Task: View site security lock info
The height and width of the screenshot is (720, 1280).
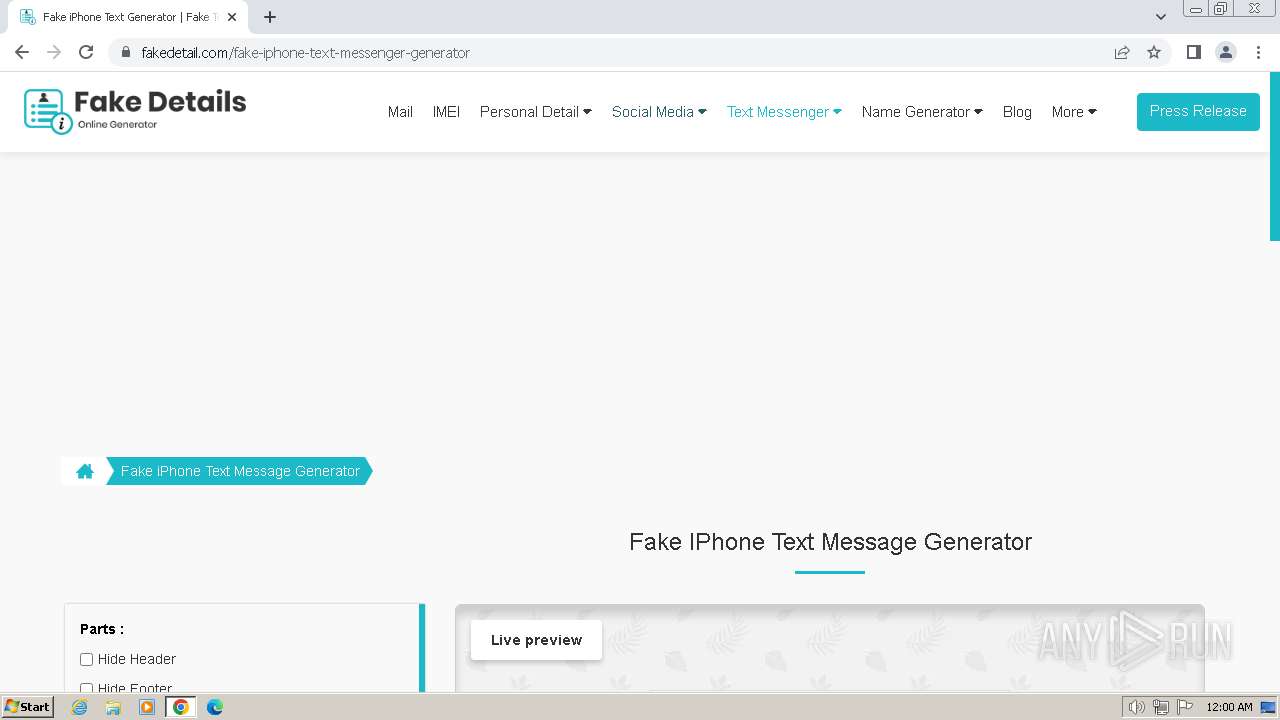Action: tap(126, 52)
